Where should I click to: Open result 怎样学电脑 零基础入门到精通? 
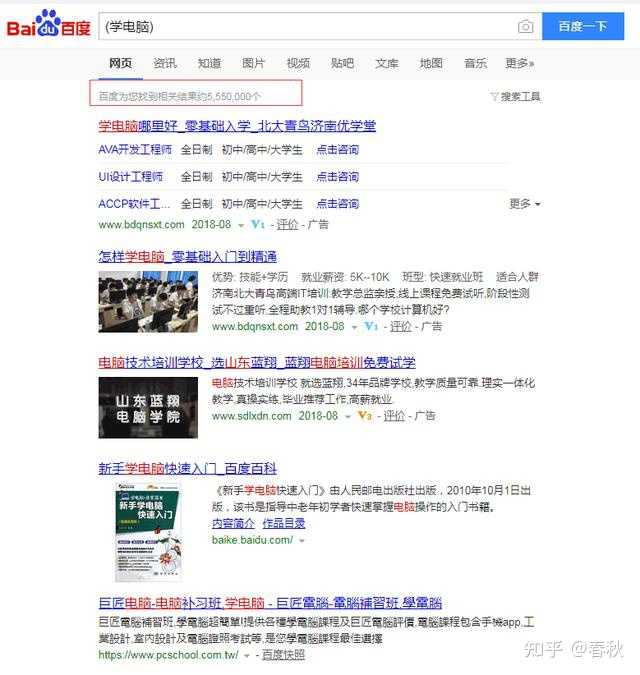[187, 257]
